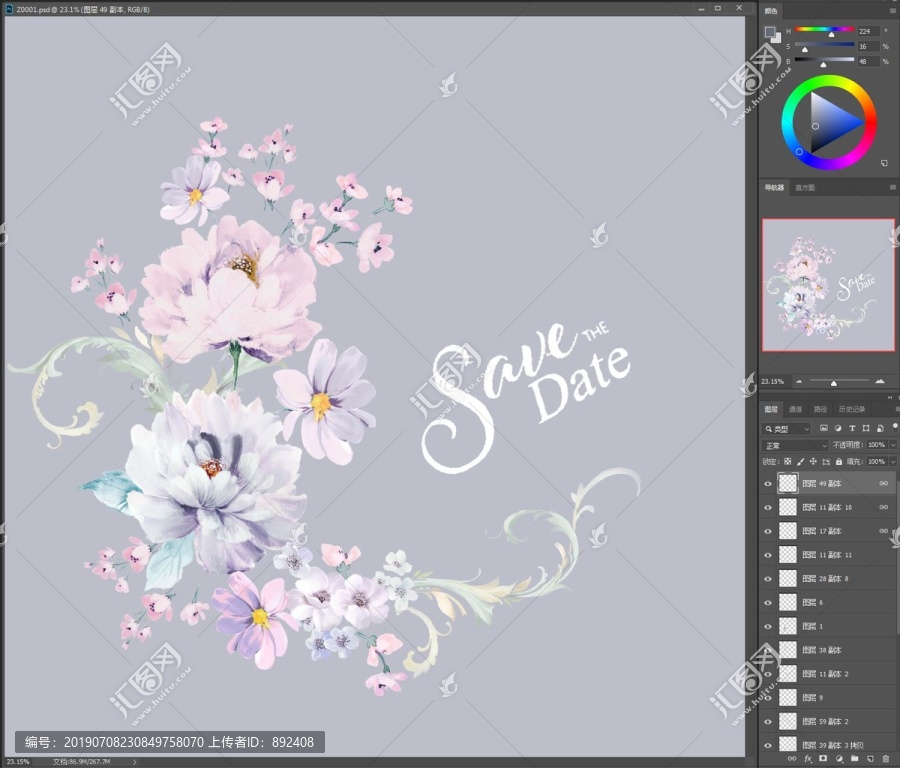Hide the 图层 17 副本 layer
Image resolution: width=900 pixels, height=768 pixels.
click(x=768, y=531)
